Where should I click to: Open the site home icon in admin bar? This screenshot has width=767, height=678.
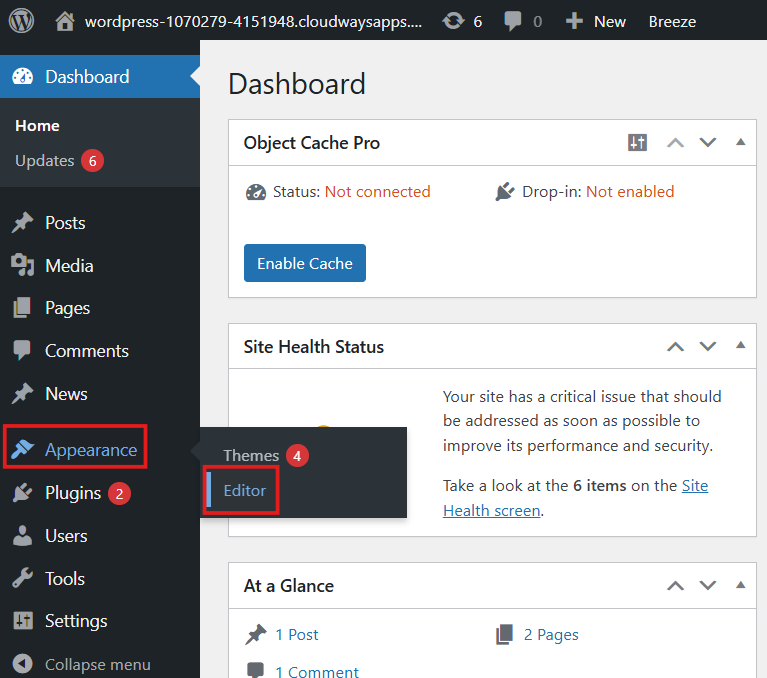click(x=65, y=21)
